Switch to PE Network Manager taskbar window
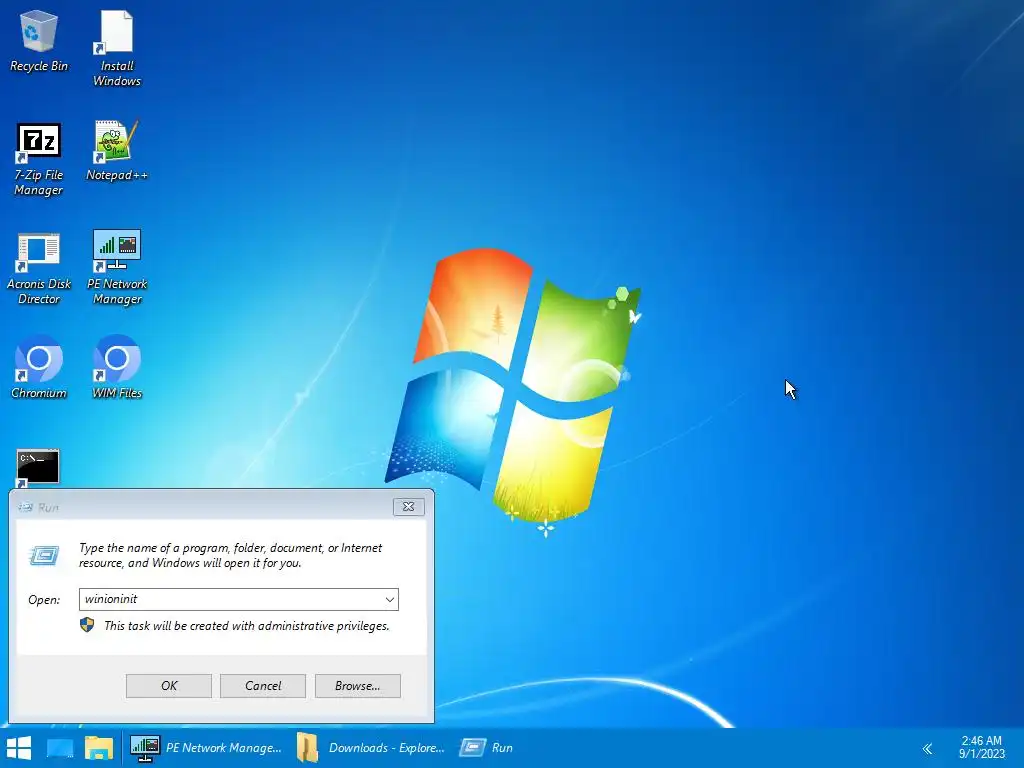Screen dimensions: 1024x768 coord(206,748)
